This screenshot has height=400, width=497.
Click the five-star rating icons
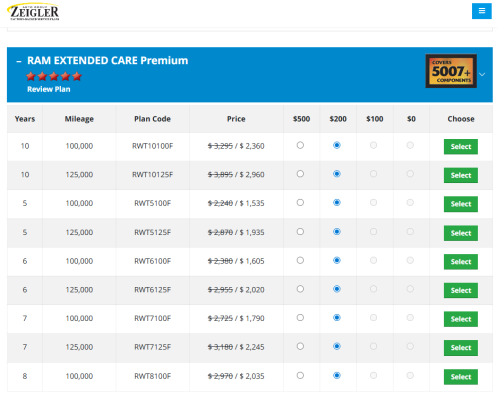click(54, 76)
